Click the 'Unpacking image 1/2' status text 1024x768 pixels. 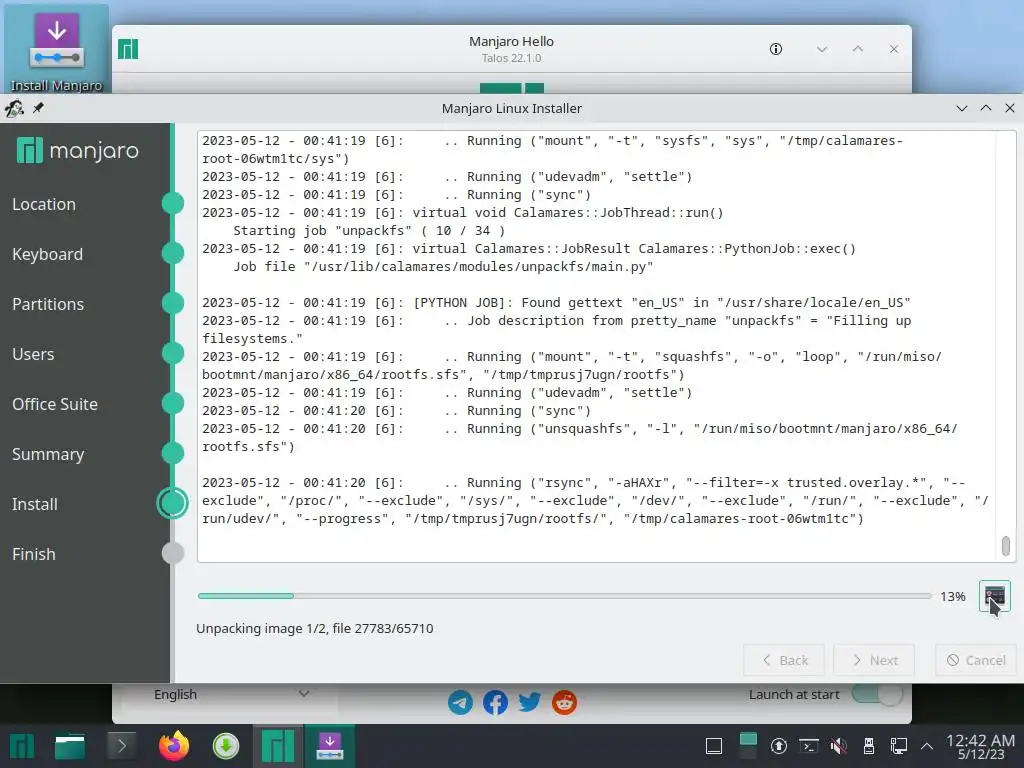(x=315, y=628)
